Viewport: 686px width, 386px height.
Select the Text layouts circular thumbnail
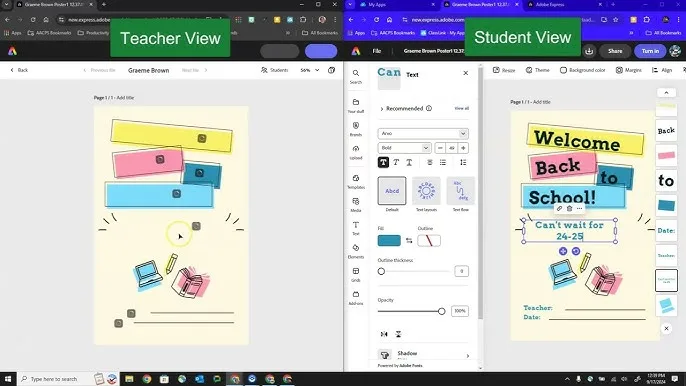pyautogui.click(x=426, y=190)
